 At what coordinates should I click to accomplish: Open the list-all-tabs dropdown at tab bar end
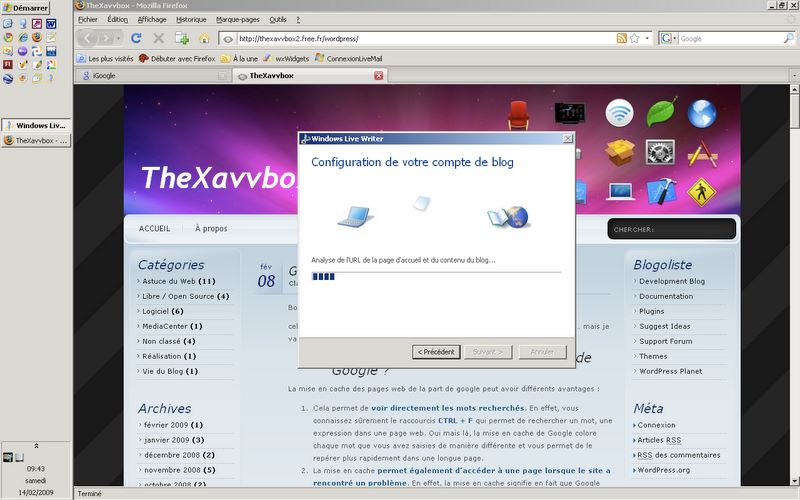(x=794, y=76)
